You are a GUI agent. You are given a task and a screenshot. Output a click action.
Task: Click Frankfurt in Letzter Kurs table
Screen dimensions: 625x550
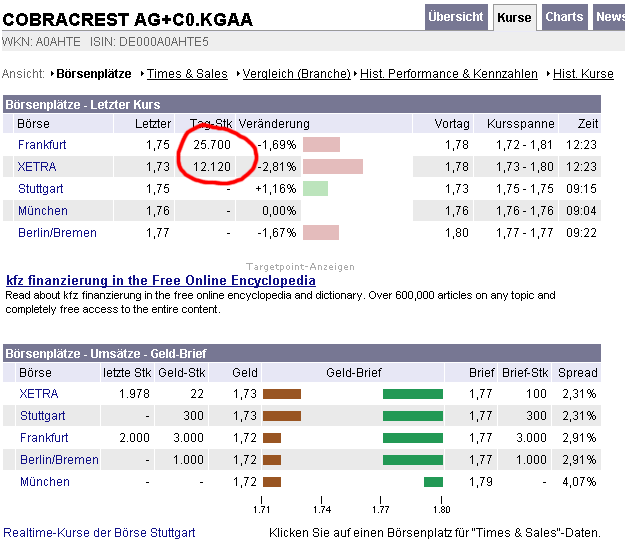(42, 145)
